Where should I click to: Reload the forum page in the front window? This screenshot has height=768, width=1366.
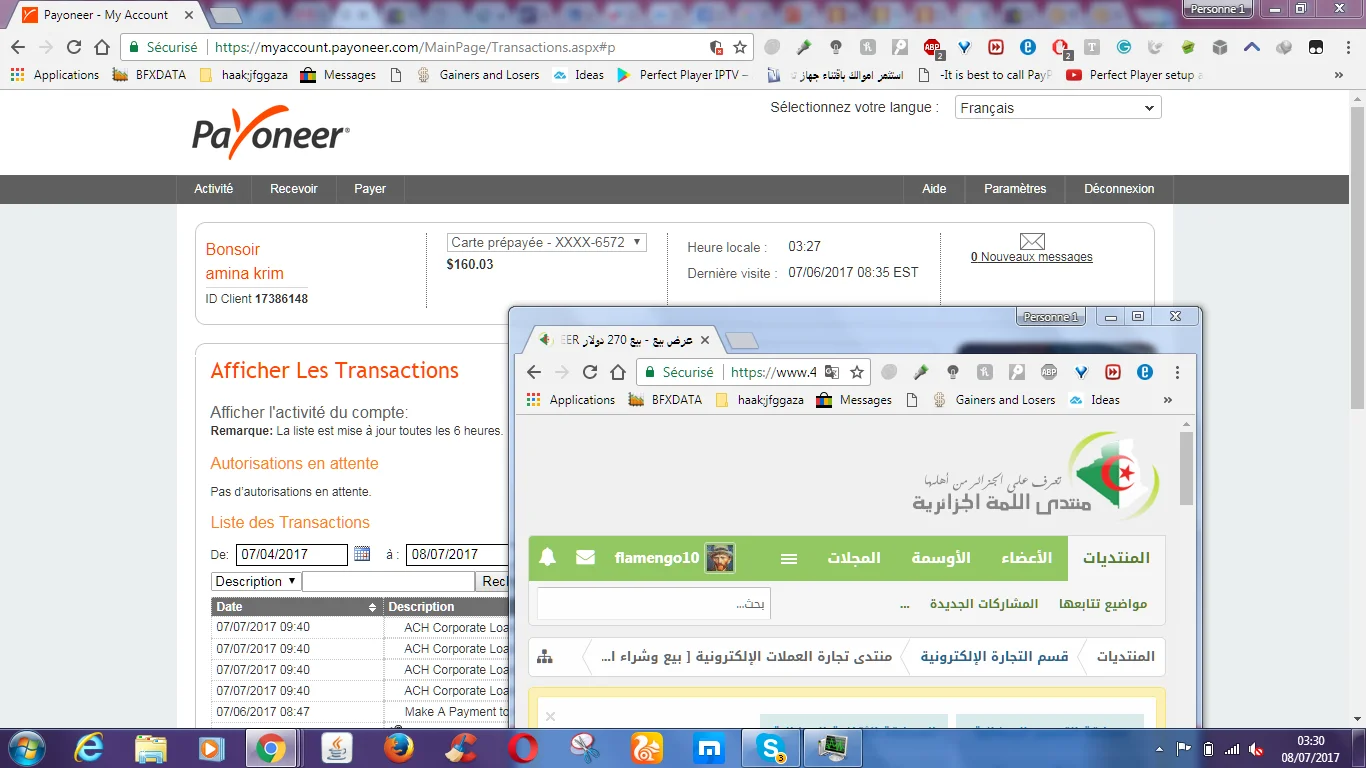pyautogui.click(x=590, y=372)
